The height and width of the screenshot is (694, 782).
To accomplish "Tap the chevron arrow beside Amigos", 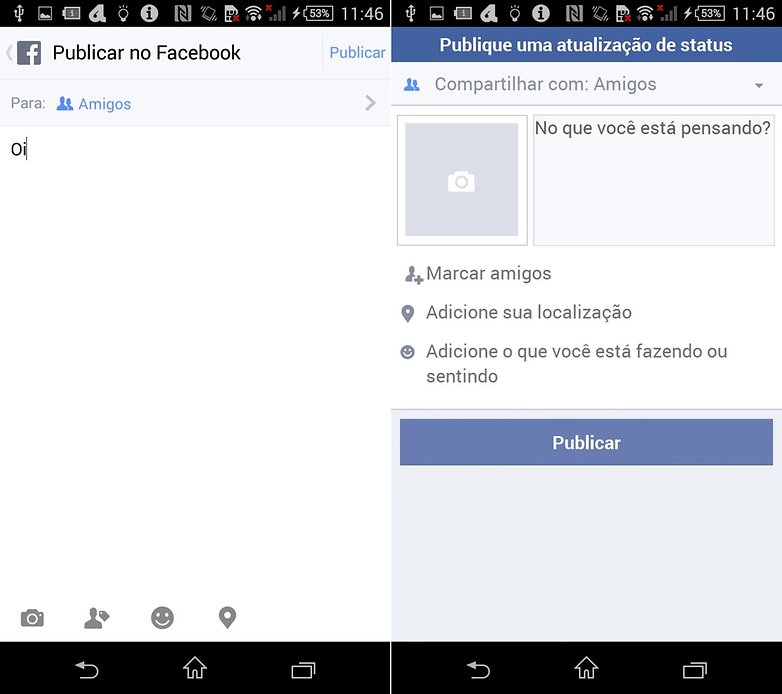I will tap(370, 103).
